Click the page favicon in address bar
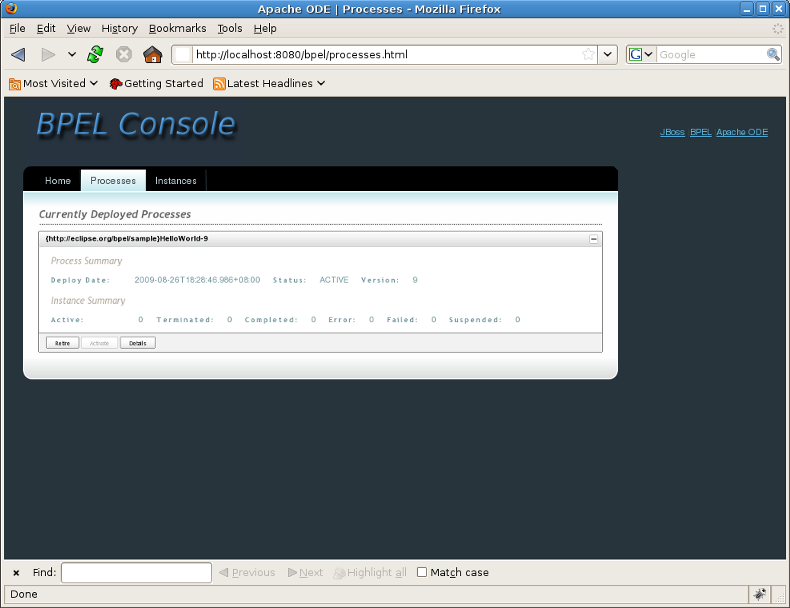The height and width of the screenshot is (608, 790). 183,54
